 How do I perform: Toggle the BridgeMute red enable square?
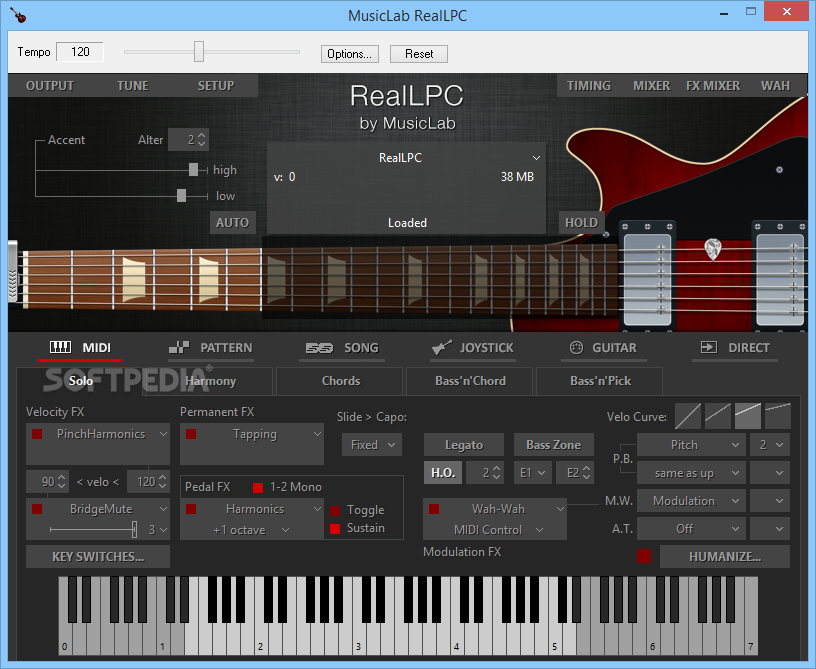(x=37, y=509)
